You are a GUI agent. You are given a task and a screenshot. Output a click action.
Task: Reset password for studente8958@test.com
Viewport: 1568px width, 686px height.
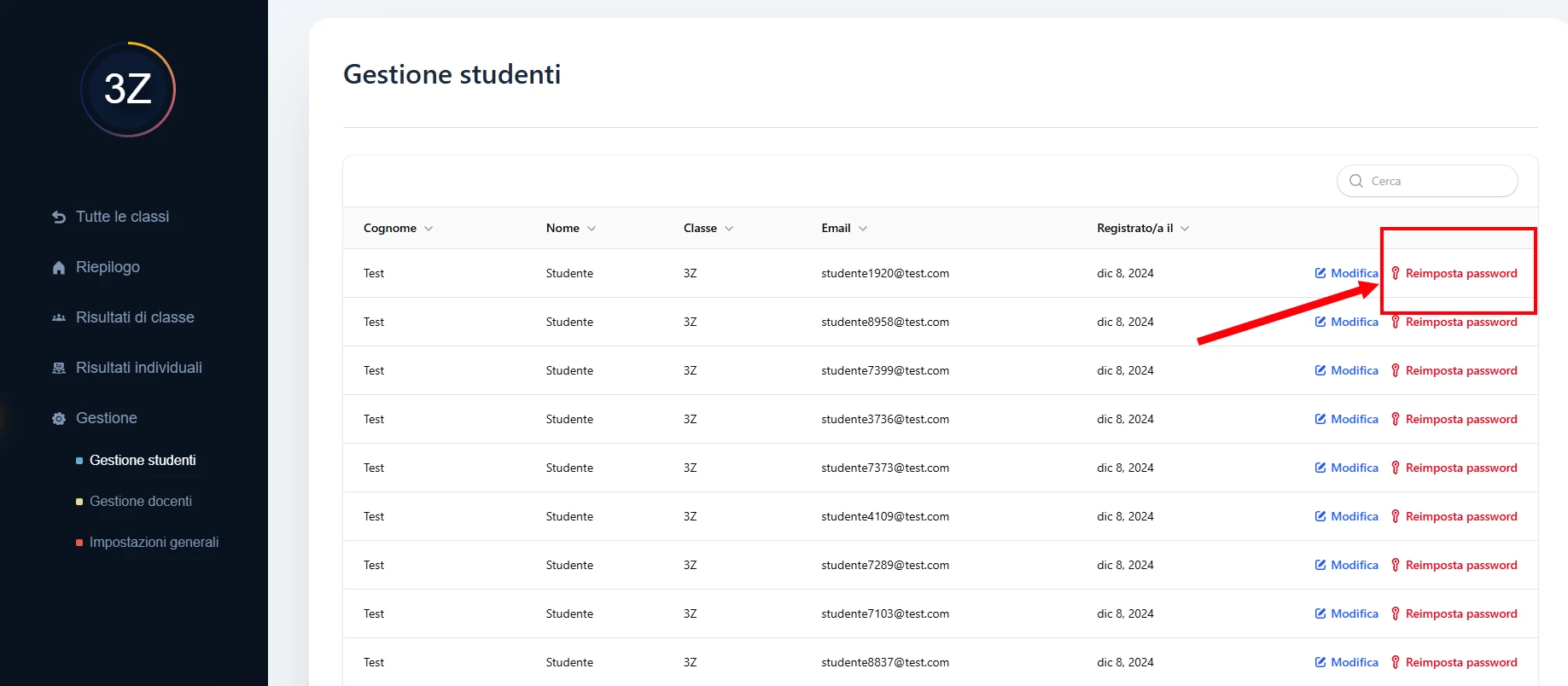click(1460, 322)
